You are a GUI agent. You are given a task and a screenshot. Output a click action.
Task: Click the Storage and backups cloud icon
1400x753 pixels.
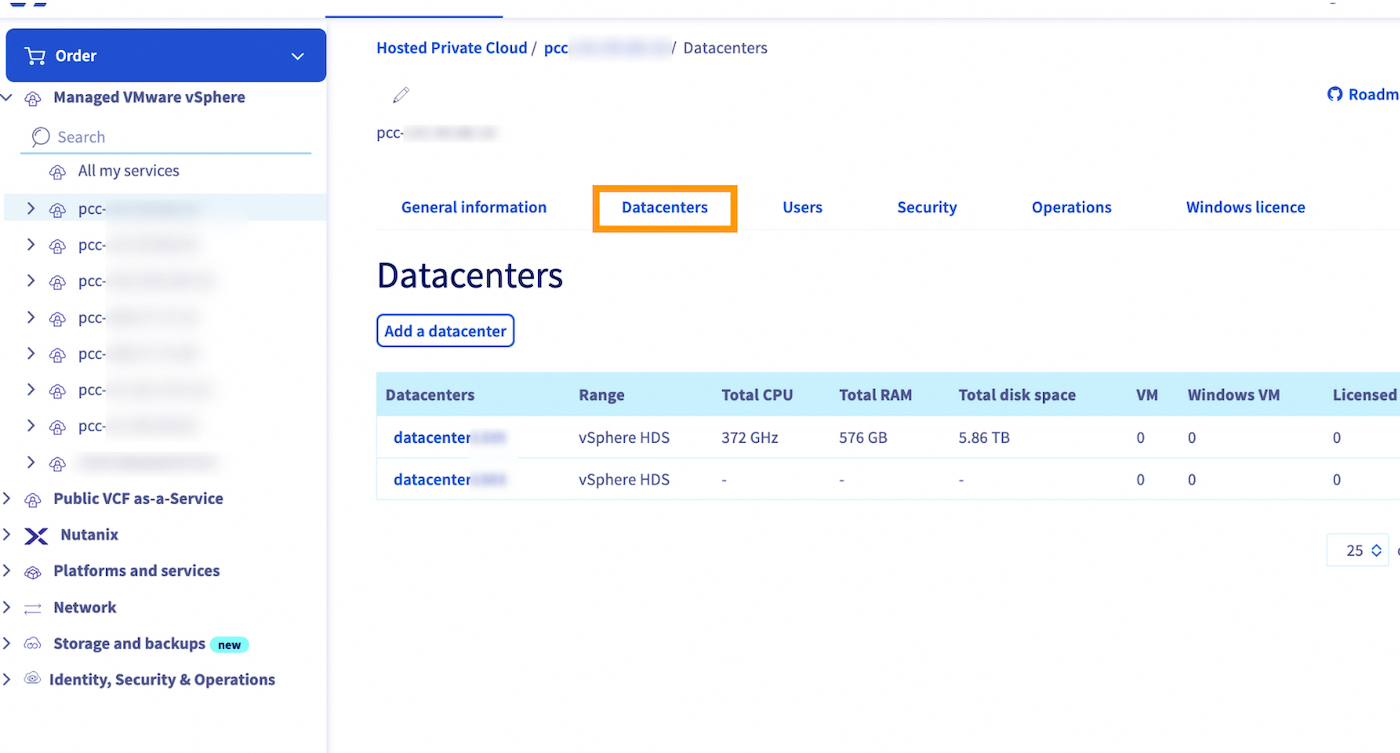(32, 643)
